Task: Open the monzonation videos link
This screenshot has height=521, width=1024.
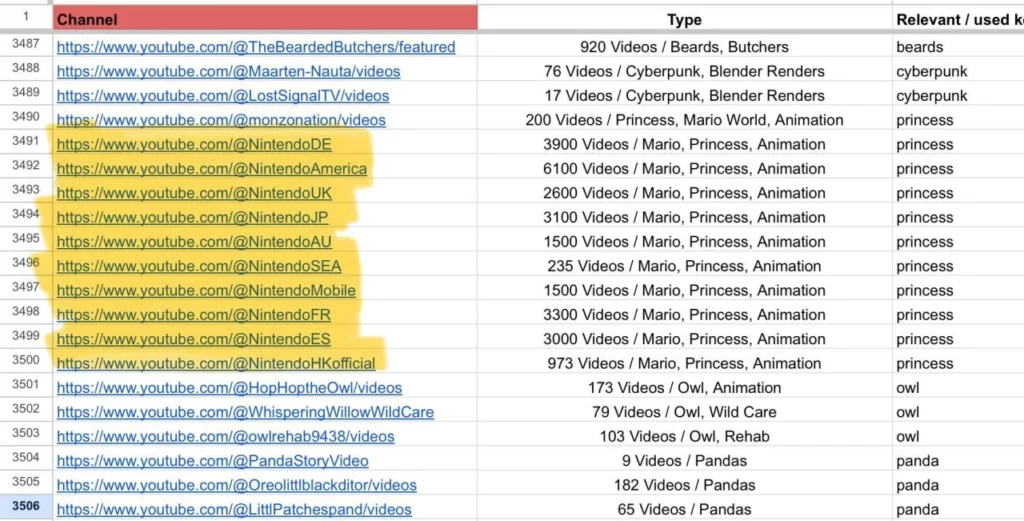Action: click(x=221, y=120)
